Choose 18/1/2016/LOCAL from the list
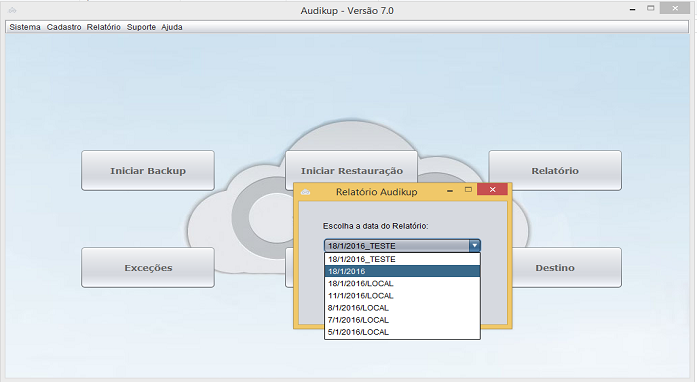 (402, 283)
